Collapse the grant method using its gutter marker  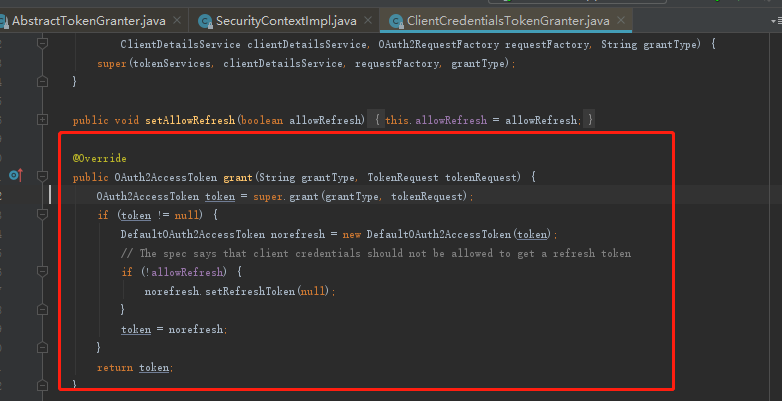click(42, 176)
